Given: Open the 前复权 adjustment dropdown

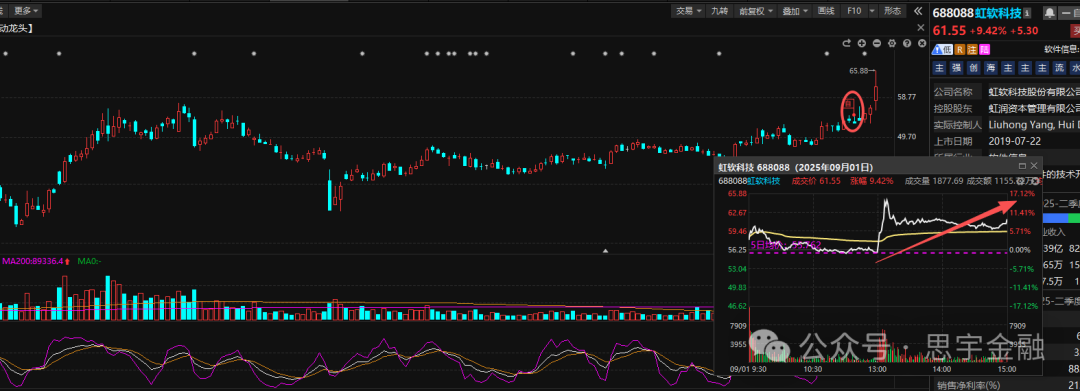Looking at the screenshot, I should click(x=757, y=11).
